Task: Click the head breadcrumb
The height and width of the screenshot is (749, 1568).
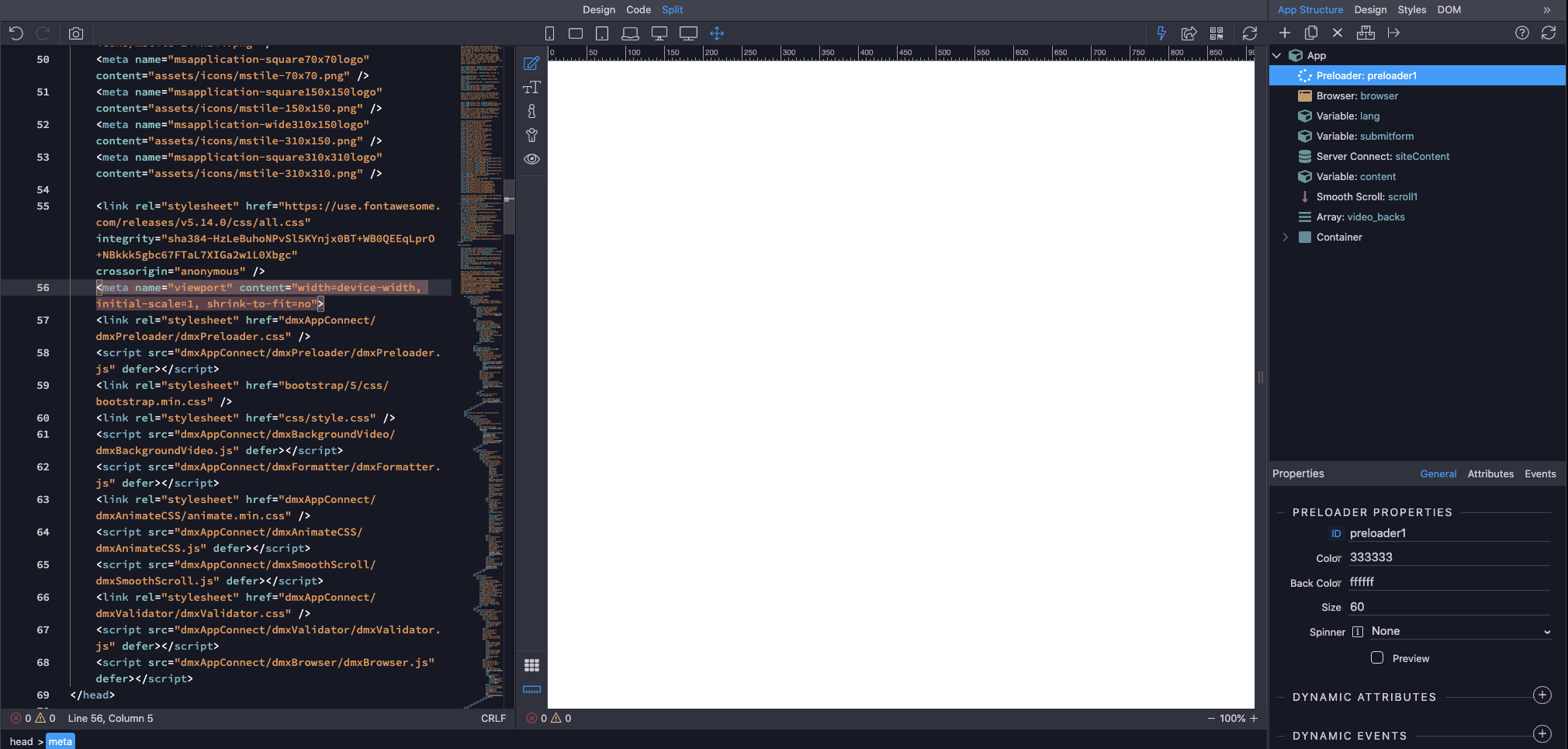Action: (21, 741)
